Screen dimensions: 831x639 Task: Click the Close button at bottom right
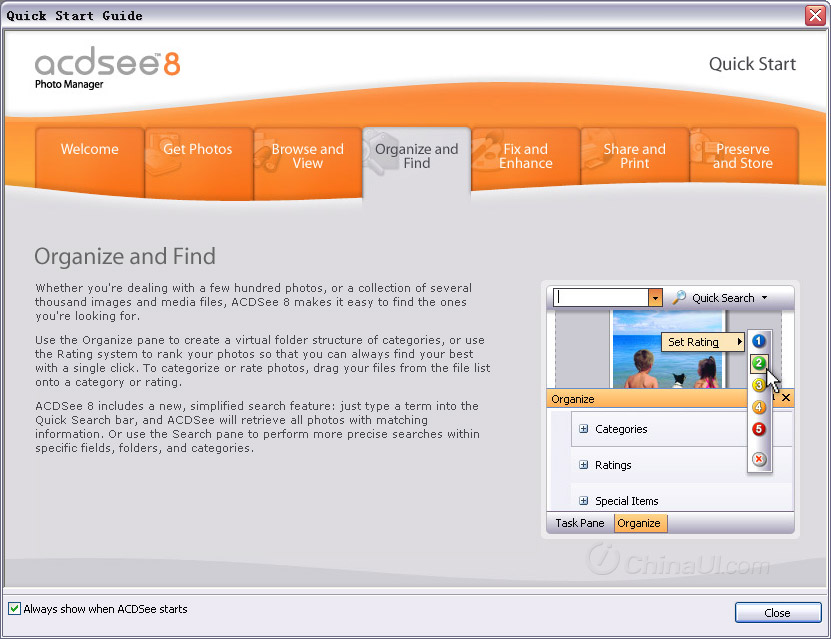point(777,613)
